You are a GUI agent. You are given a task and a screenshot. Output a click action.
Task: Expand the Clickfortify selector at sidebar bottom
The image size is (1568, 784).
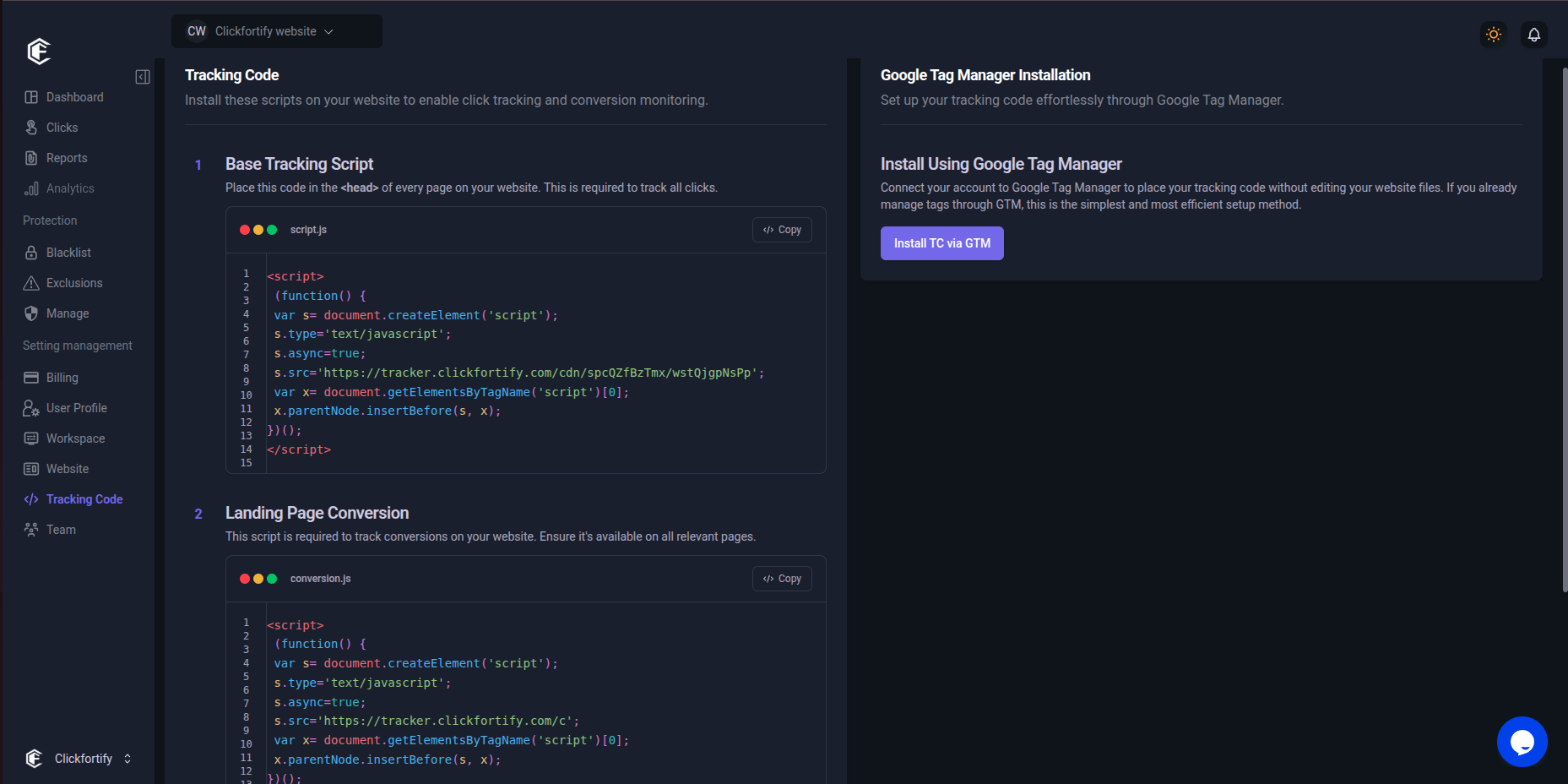(127, 758)
